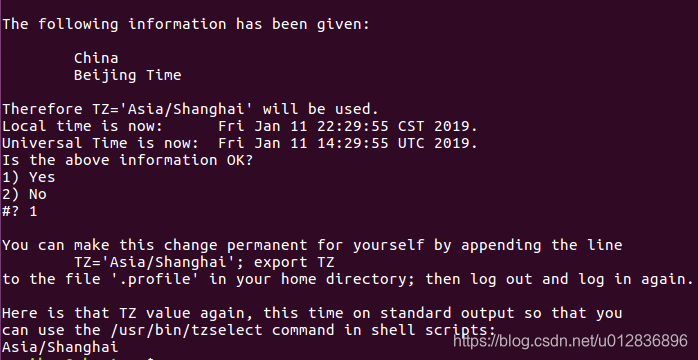698x360 pixels.
Task: Click 'Is the above information OK?' prompt
Action: (128, 160)
